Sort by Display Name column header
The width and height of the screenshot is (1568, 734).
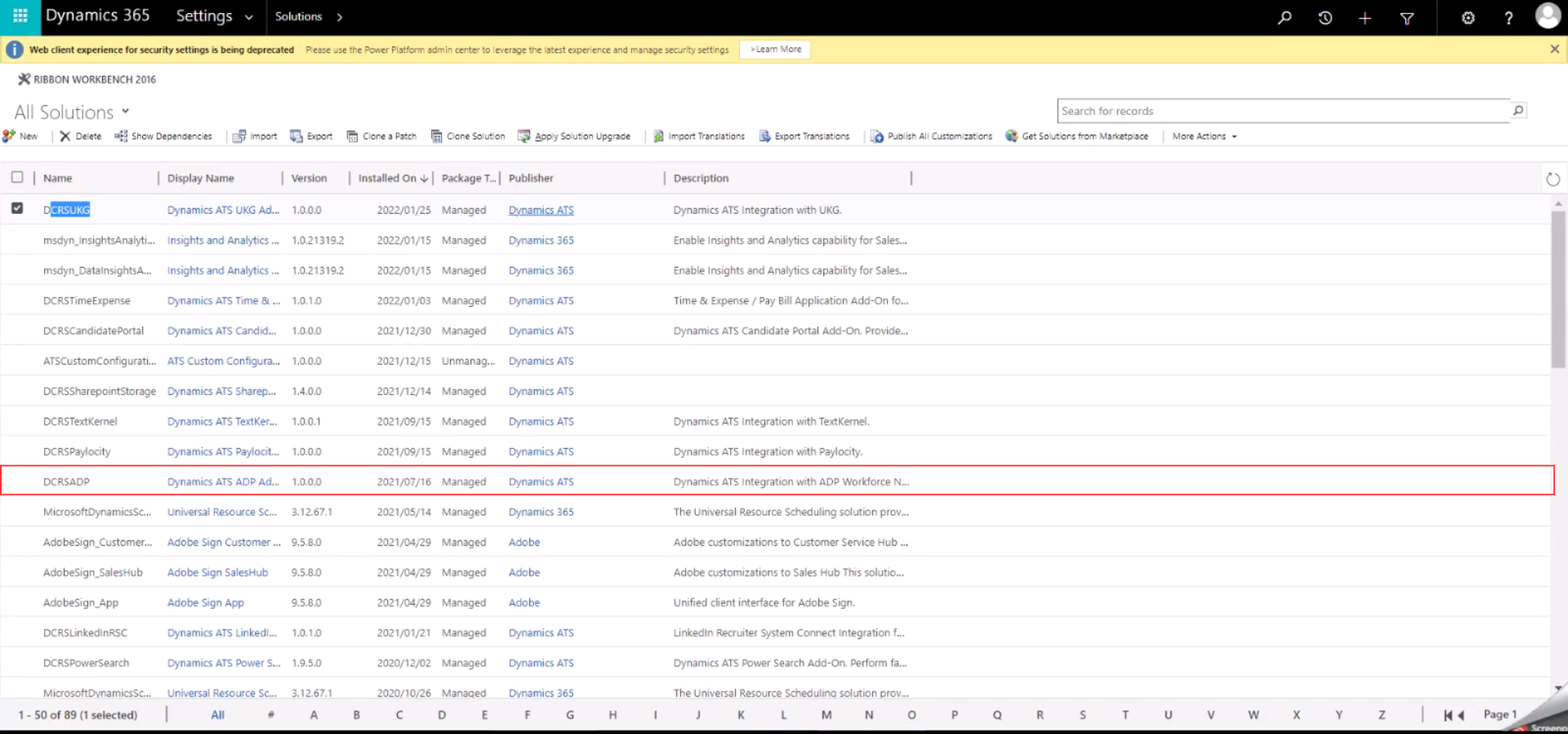coord(201,178)
